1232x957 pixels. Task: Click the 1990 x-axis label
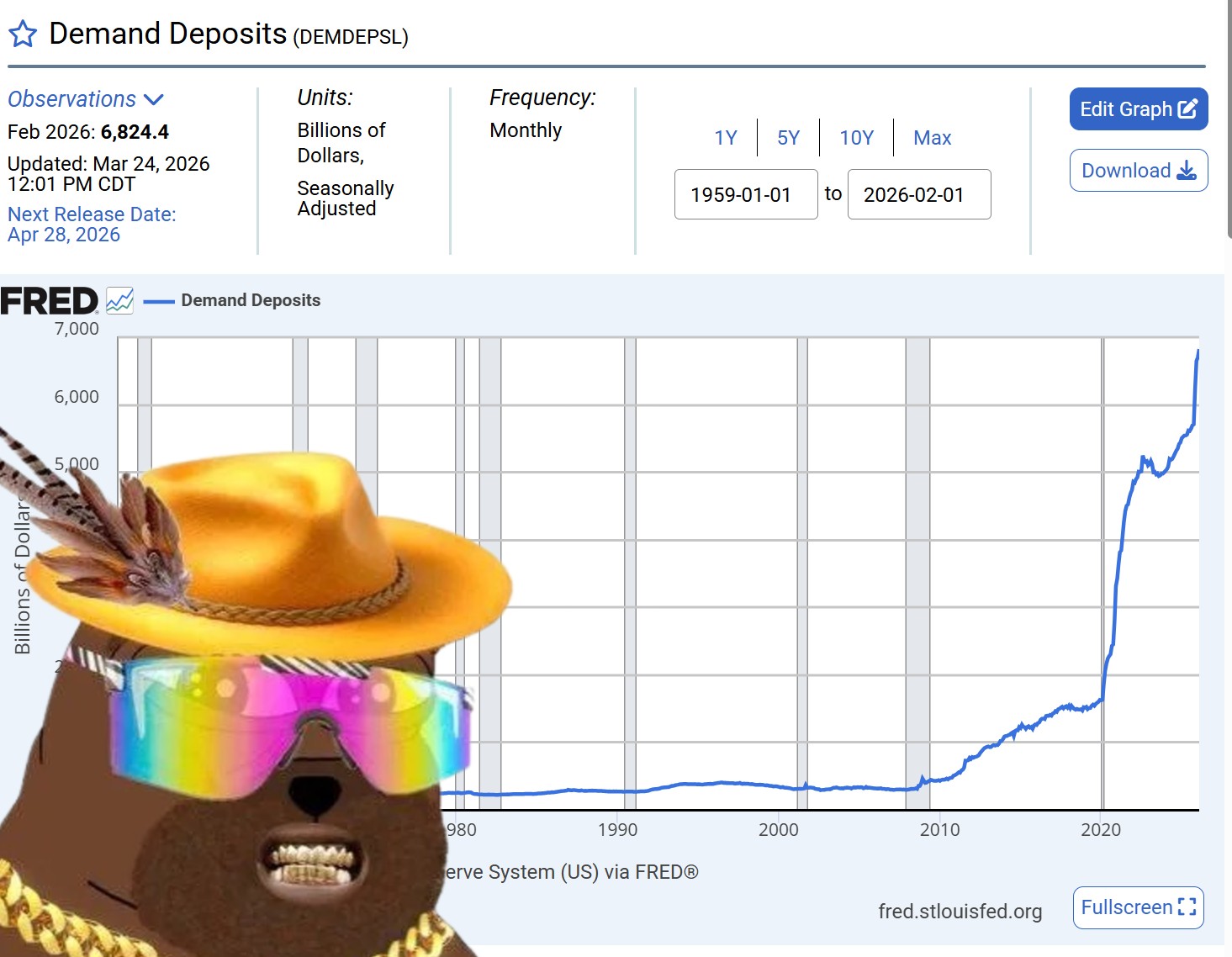click(x=618, y=830)
